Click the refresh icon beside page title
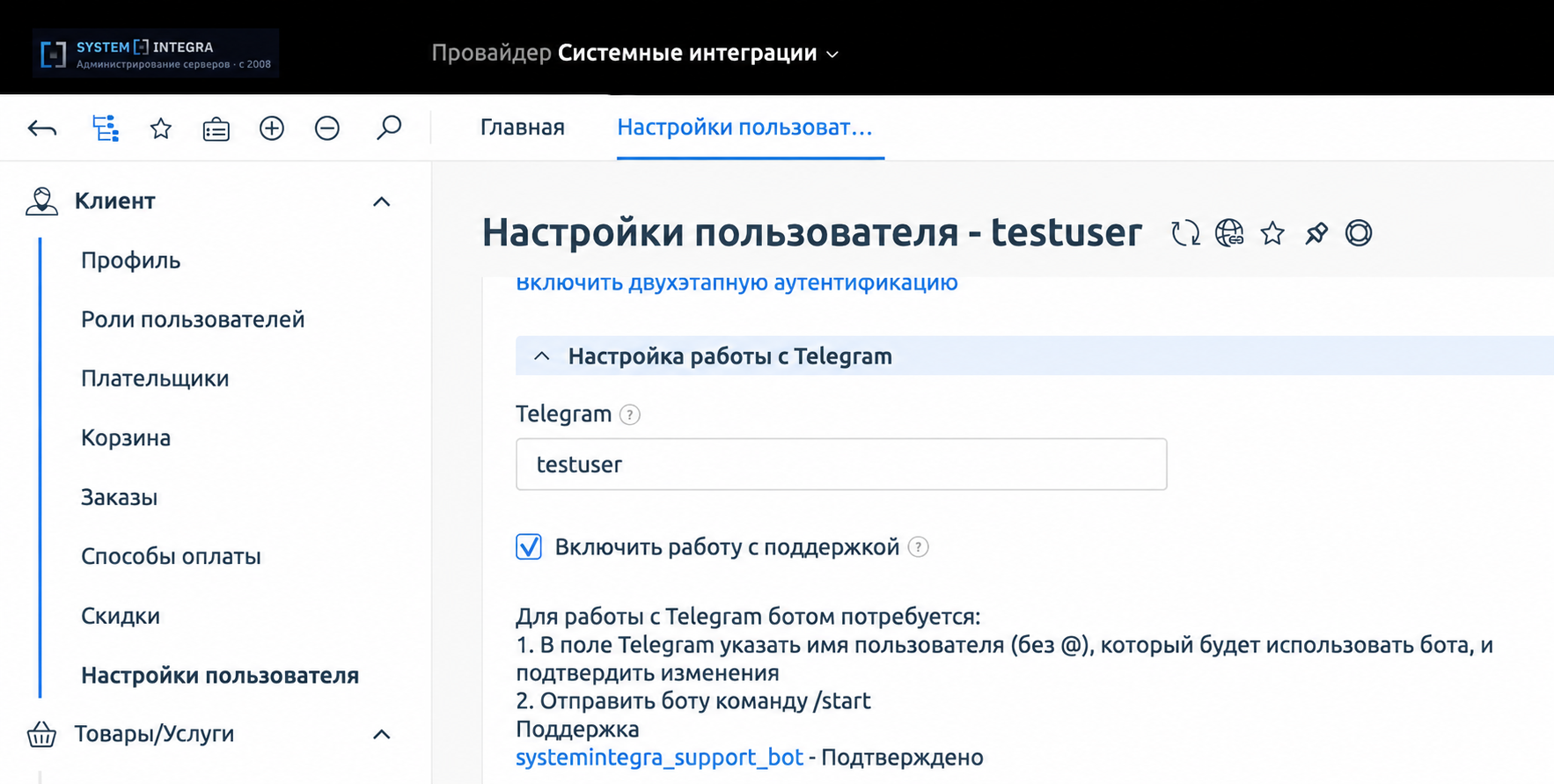Screen dimensions: 1554x784 tap(1185, 233)
